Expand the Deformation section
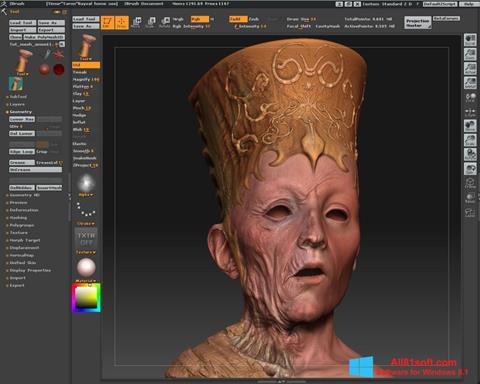This screenshot has height=384, width=480. point(23,210)
